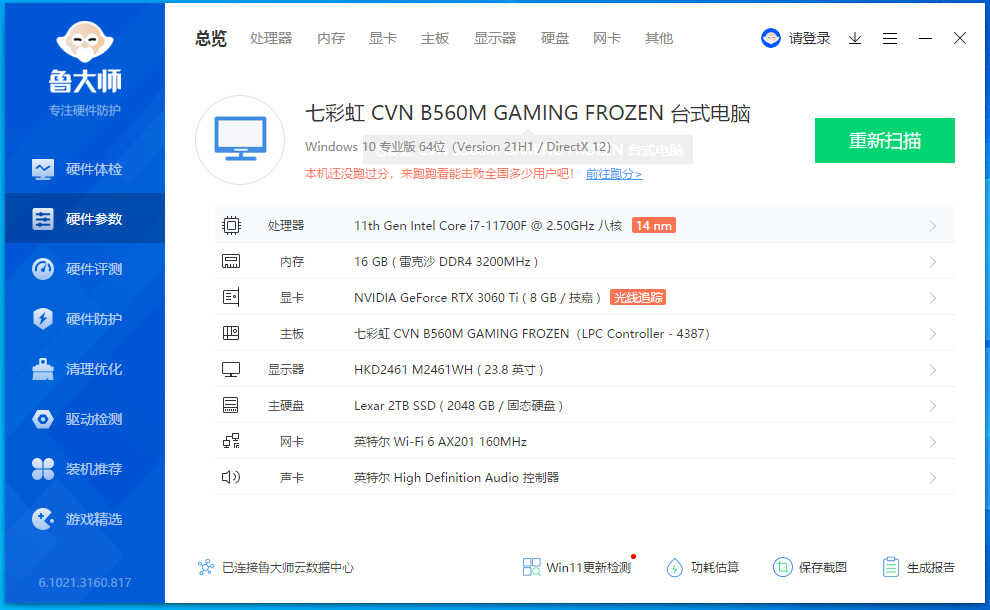Click the memory module icon
The image size is (990, 610).
231,261
